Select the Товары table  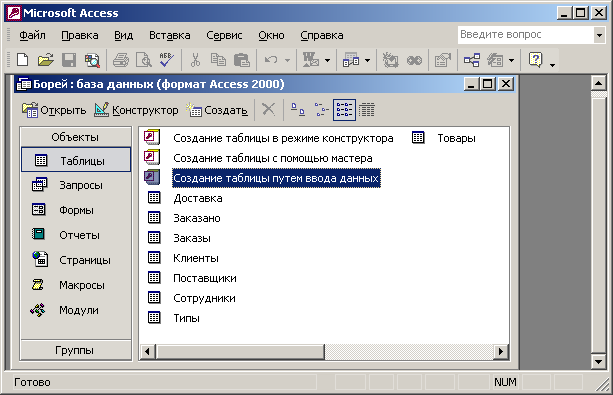tap(444, 138)
